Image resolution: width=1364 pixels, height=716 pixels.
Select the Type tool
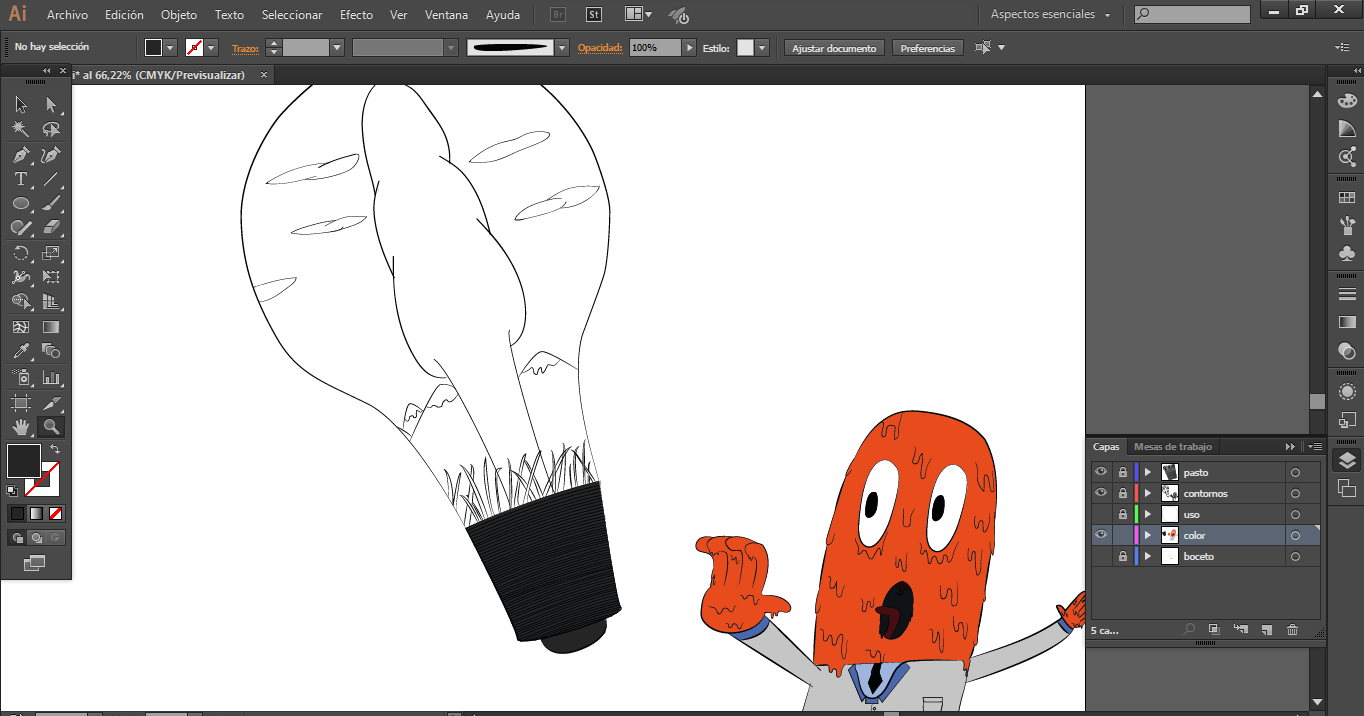click(20, 179)
